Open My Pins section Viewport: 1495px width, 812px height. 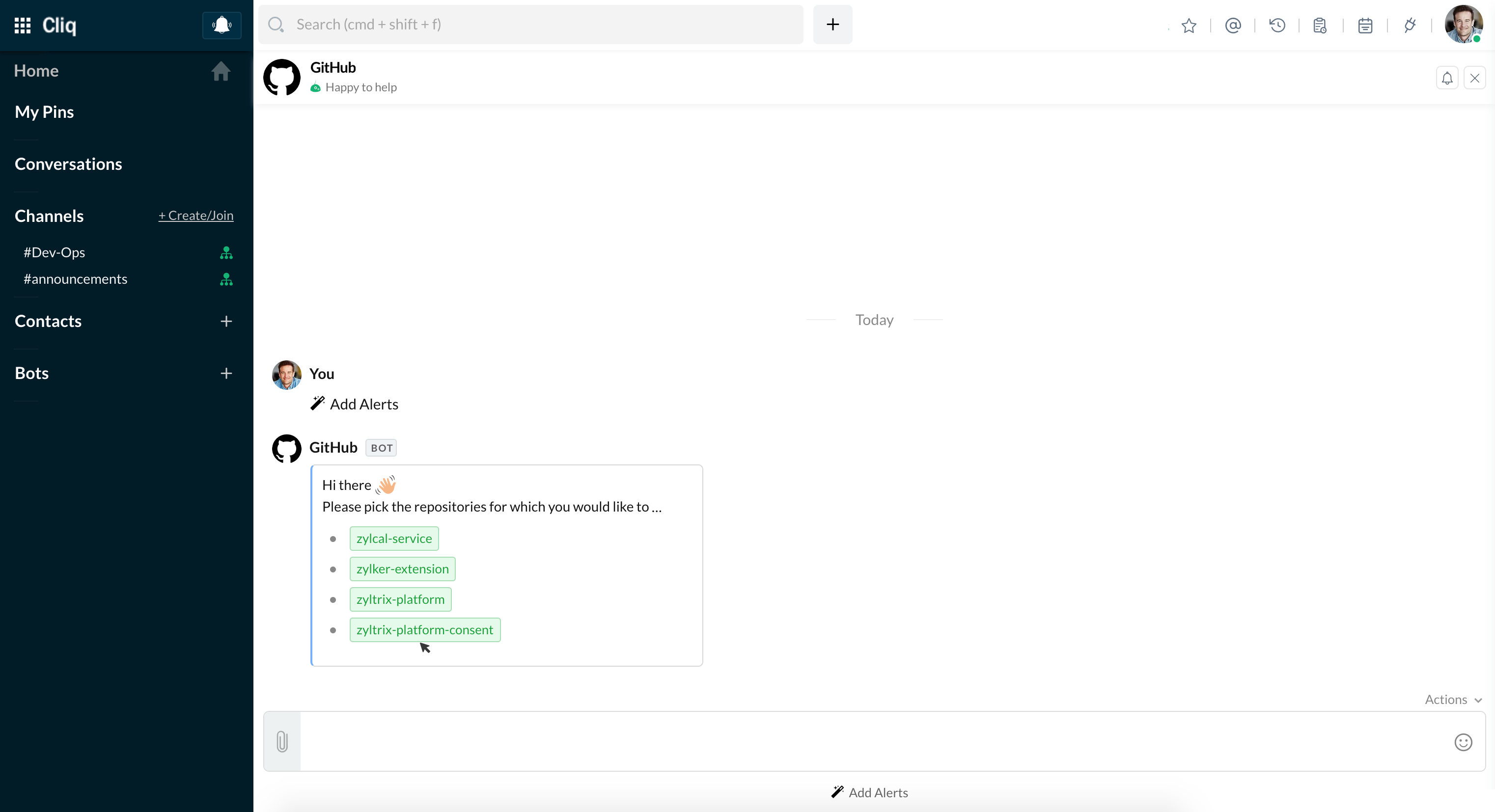pyautogui.click(x=44, y=112)
